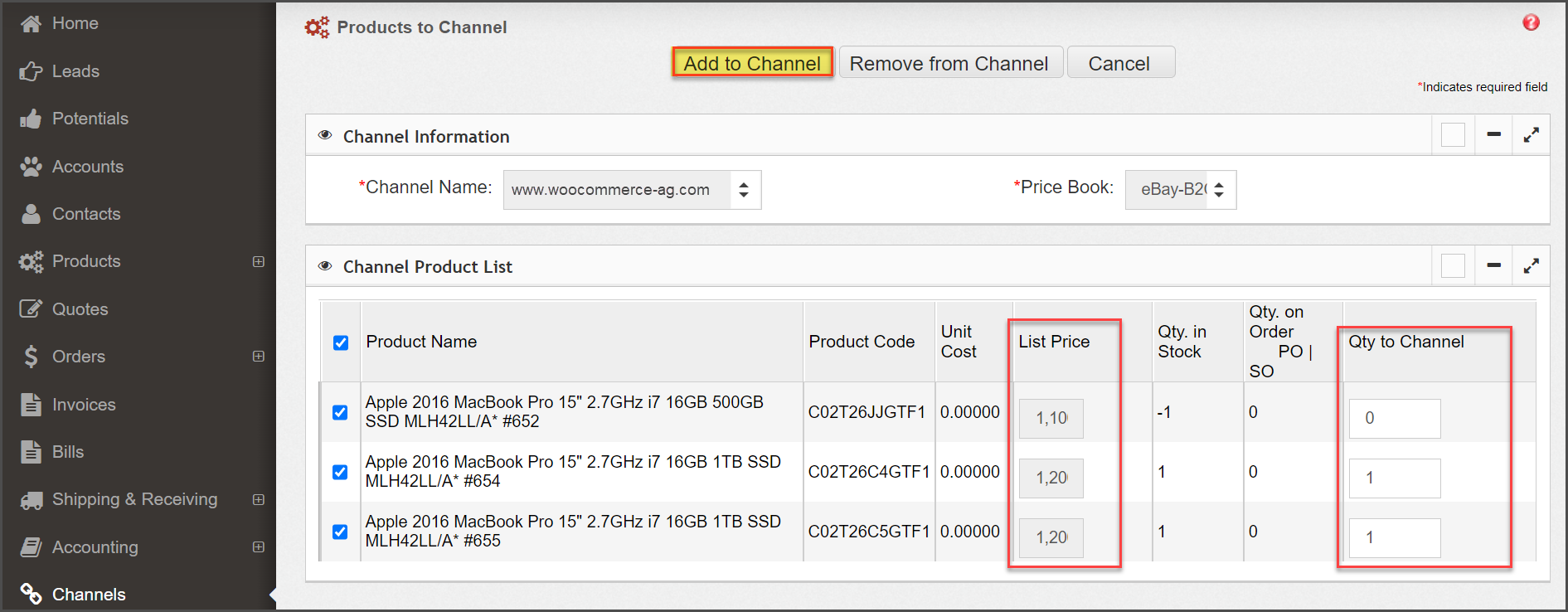This screenshot has width=1568, height=612.
Task: Uncheck the MacBook Pro #655 row checkbox
Action: click(x=340, y=532)
